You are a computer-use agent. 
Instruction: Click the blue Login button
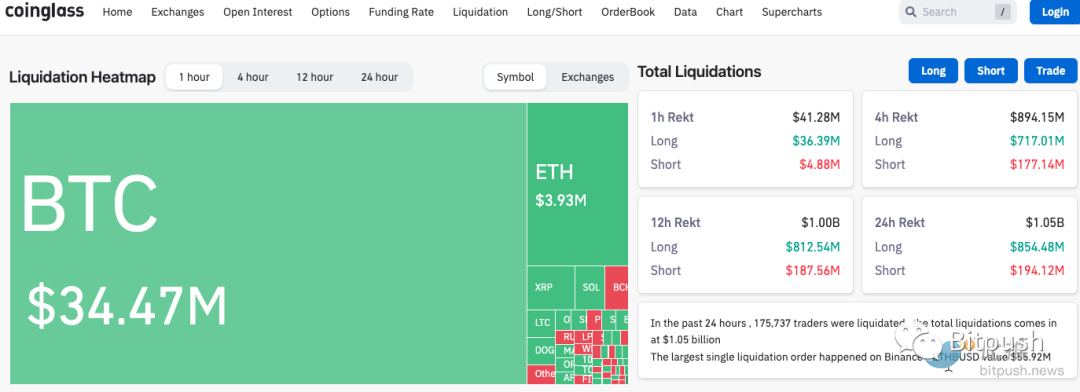1055,12
